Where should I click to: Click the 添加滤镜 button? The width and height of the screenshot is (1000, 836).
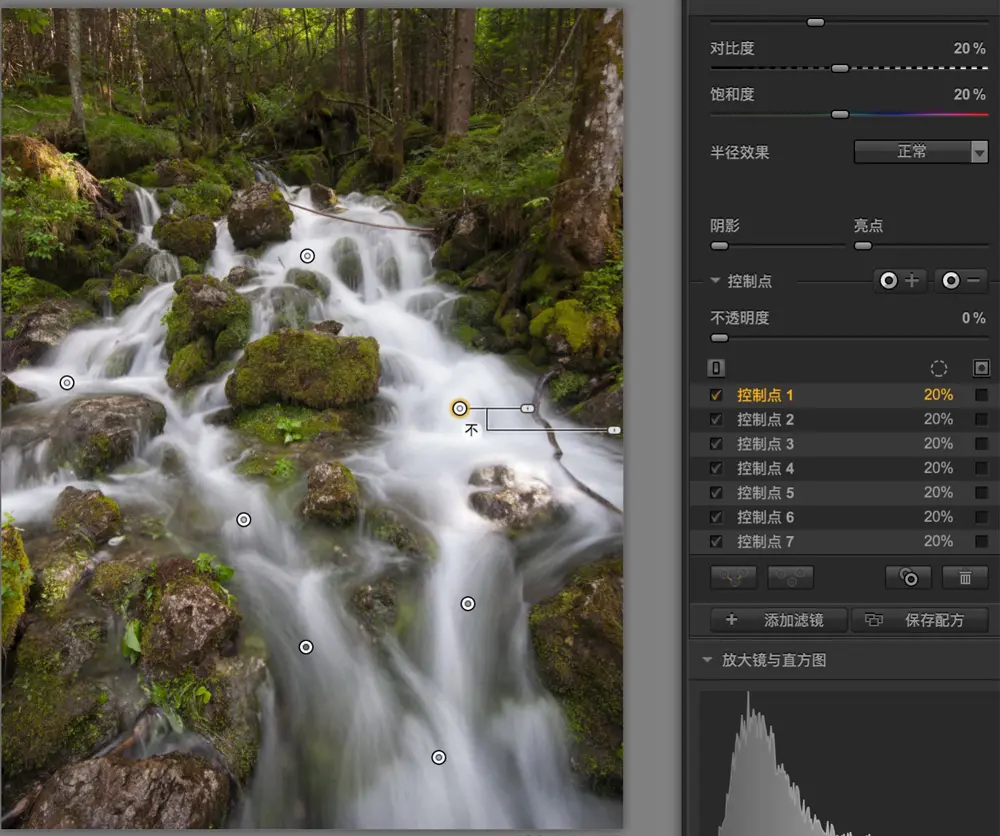pyautogui.click(x=779, y=620)
